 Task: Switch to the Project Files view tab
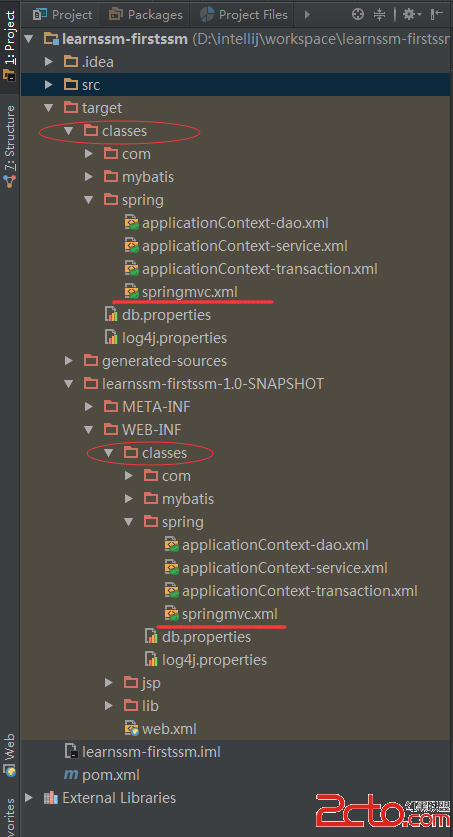point(243,14)
